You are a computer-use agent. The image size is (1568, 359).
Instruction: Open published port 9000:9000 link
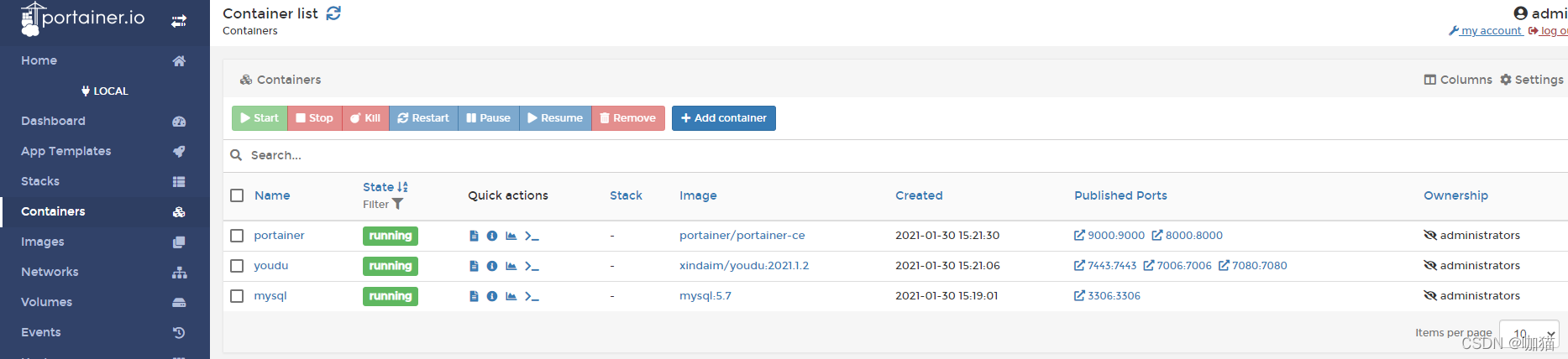1109,236
